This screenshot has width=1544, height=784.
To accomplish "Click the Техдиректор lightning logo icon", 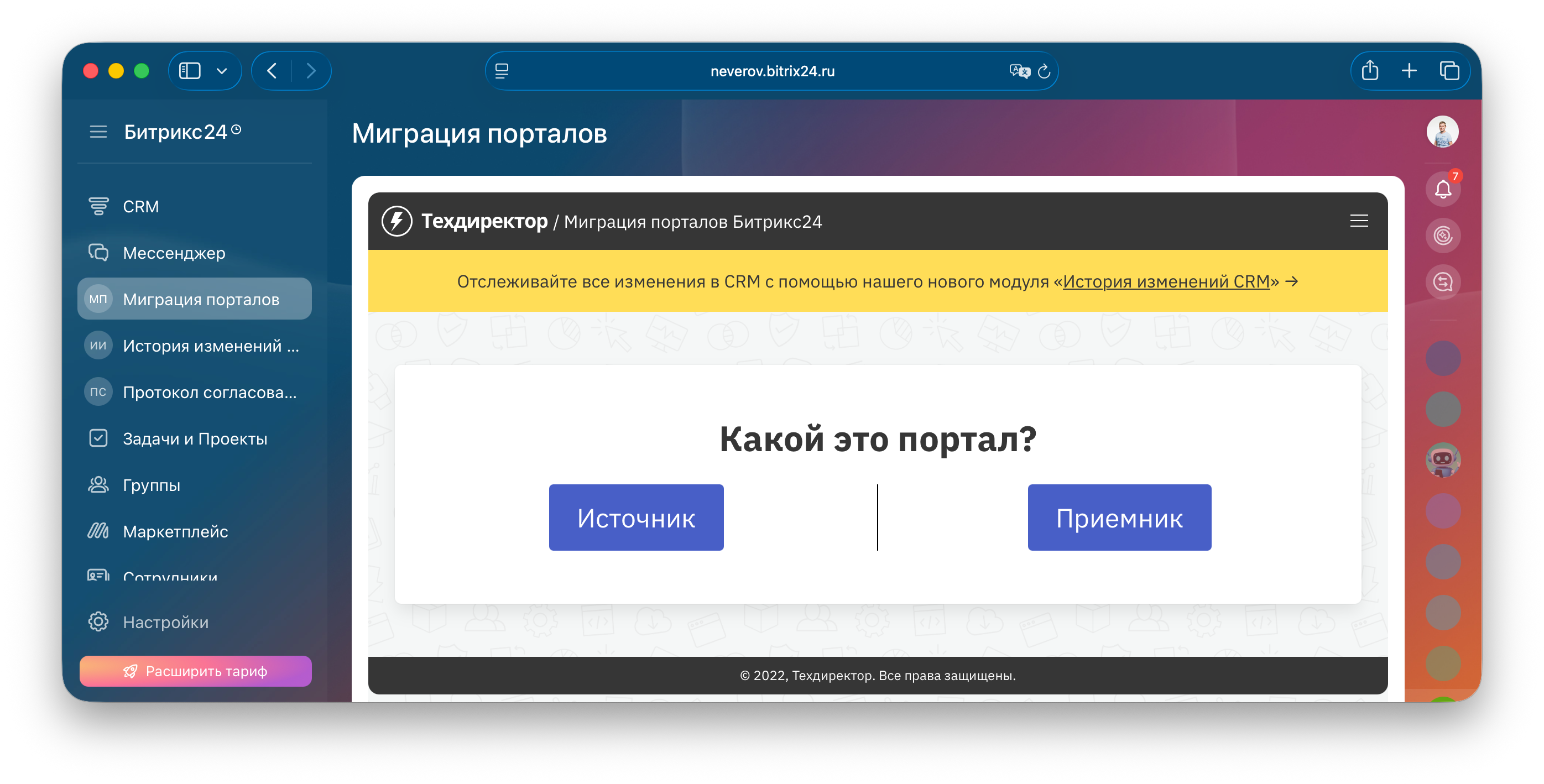I will click(x=397, y=221).
